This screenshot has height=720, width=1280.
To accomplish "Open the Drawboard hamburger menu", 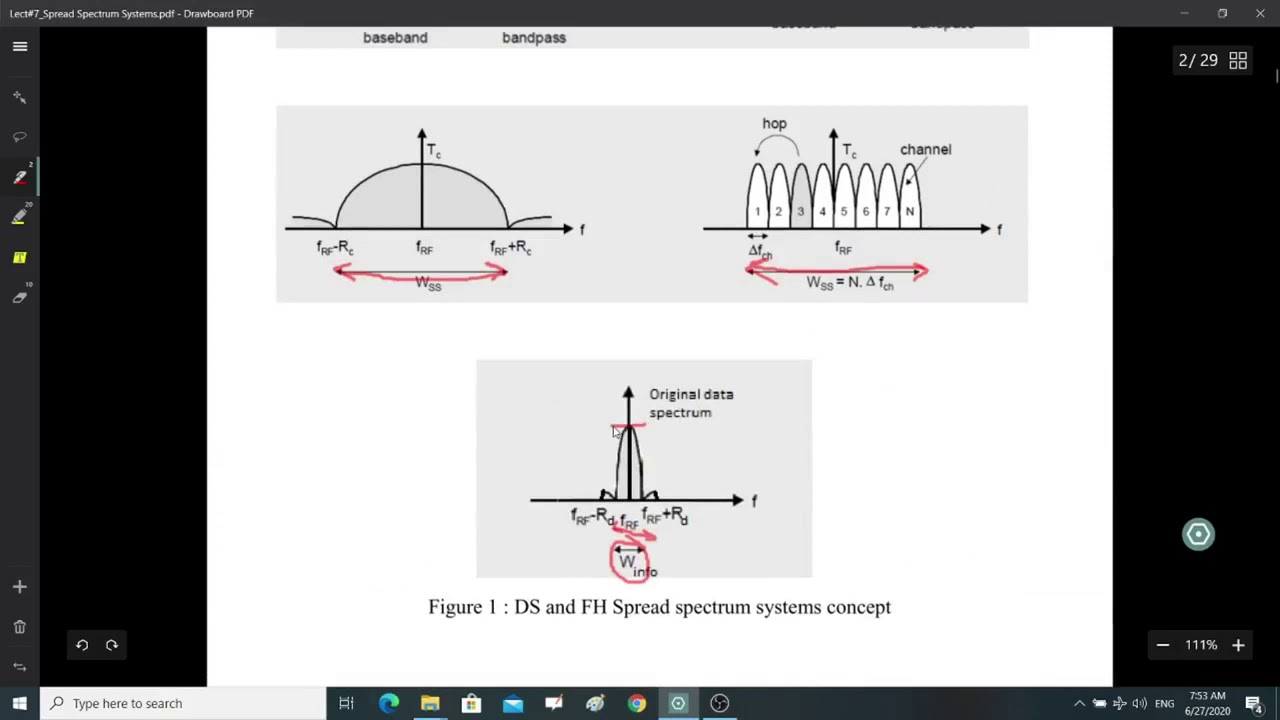I will (20, 46).
